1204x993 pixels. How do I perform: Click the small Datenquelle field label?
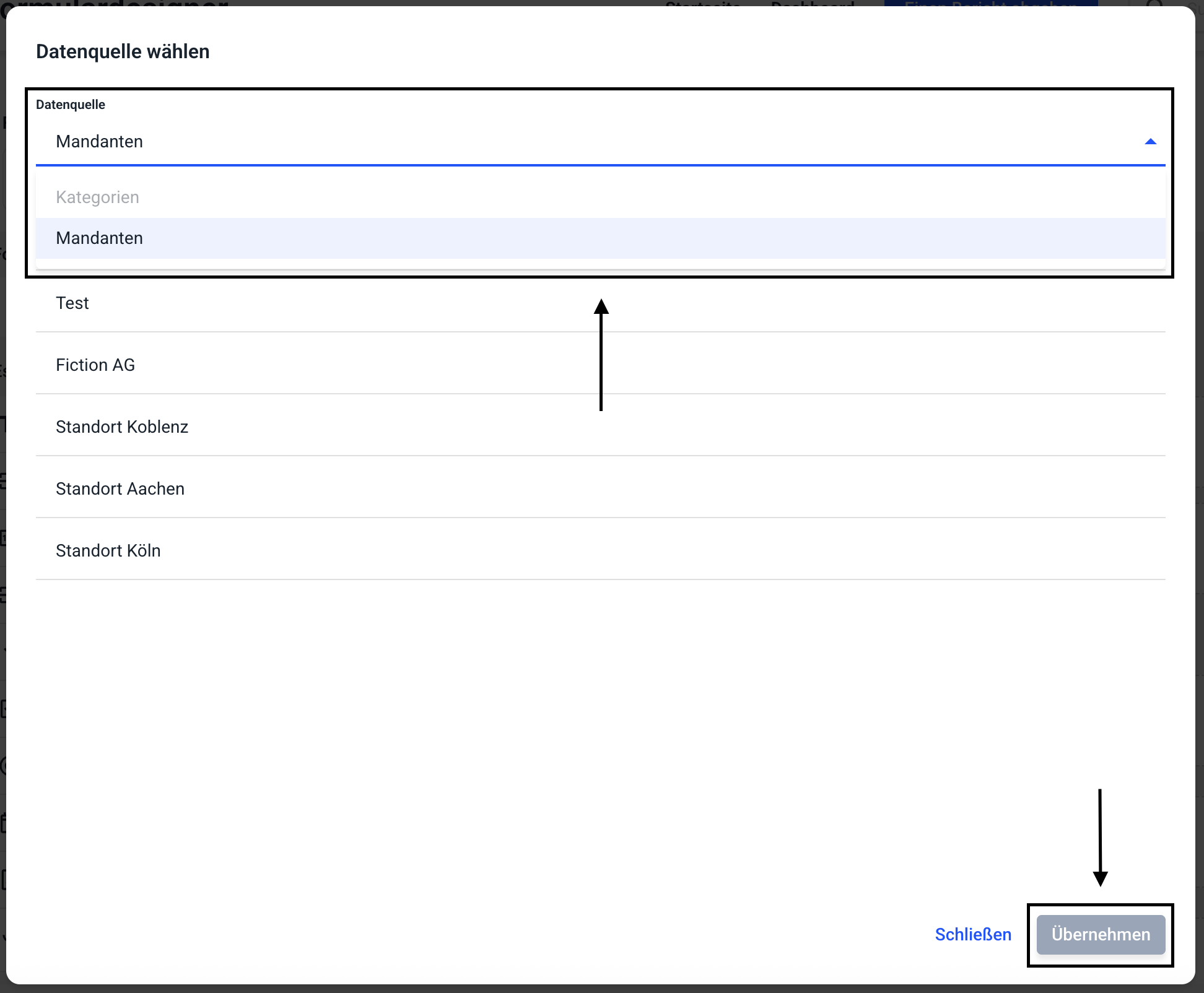coord(71,105)
